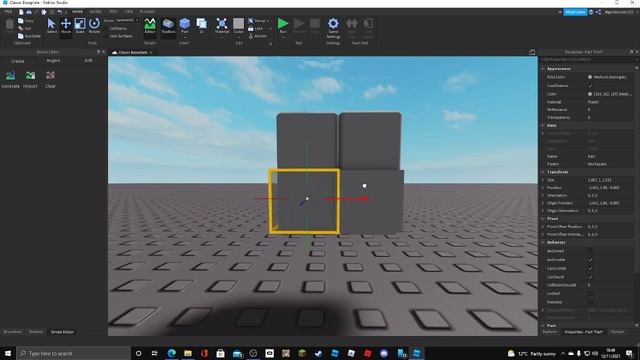Activate the Rotate tool
The image size is (640, 360).
click(94, 26)
